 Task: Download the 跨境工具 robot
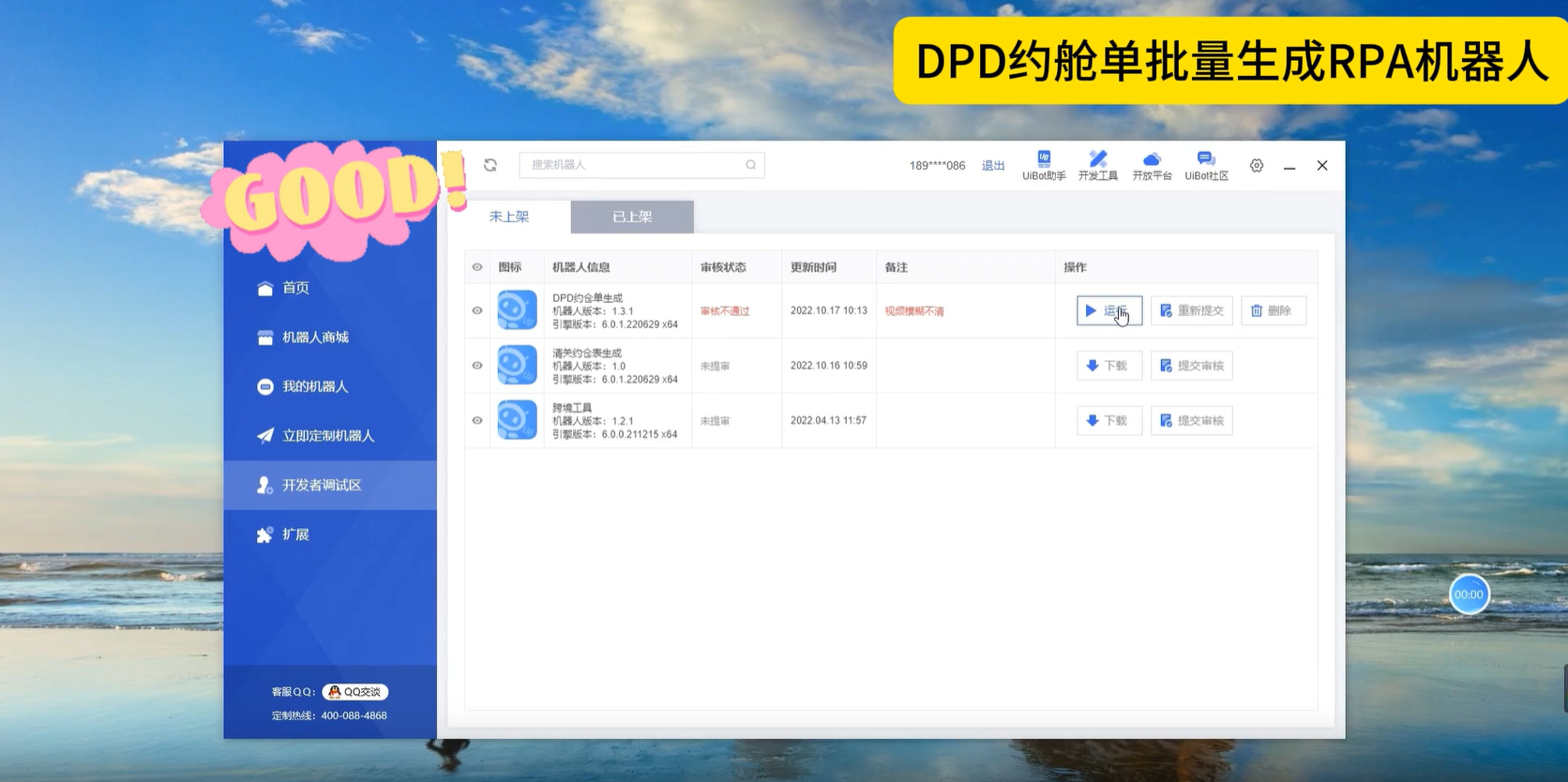click(1109, 421)
